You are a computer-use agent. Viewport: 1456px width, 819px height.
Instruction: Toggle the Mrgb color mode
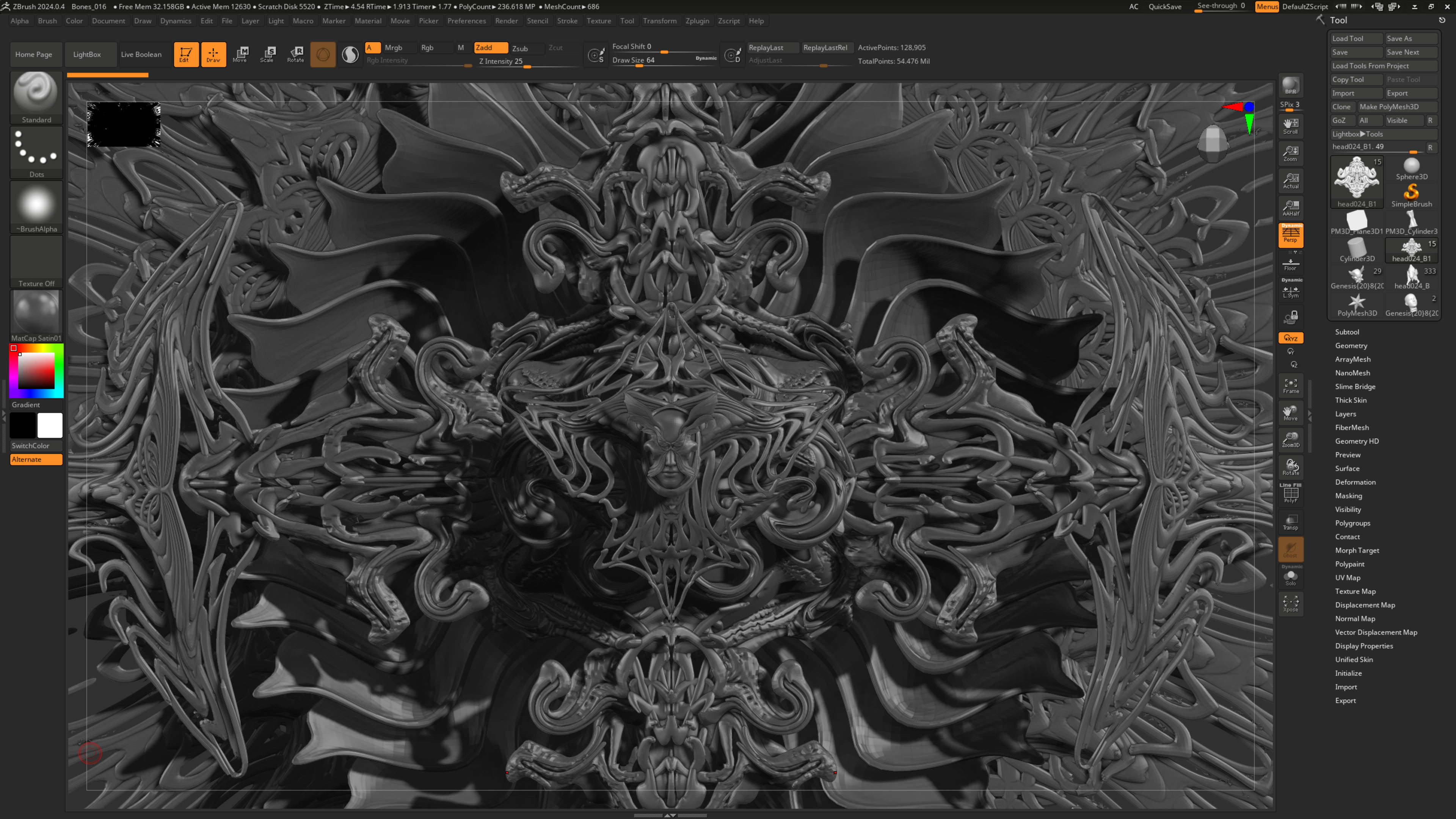point(394,48)
